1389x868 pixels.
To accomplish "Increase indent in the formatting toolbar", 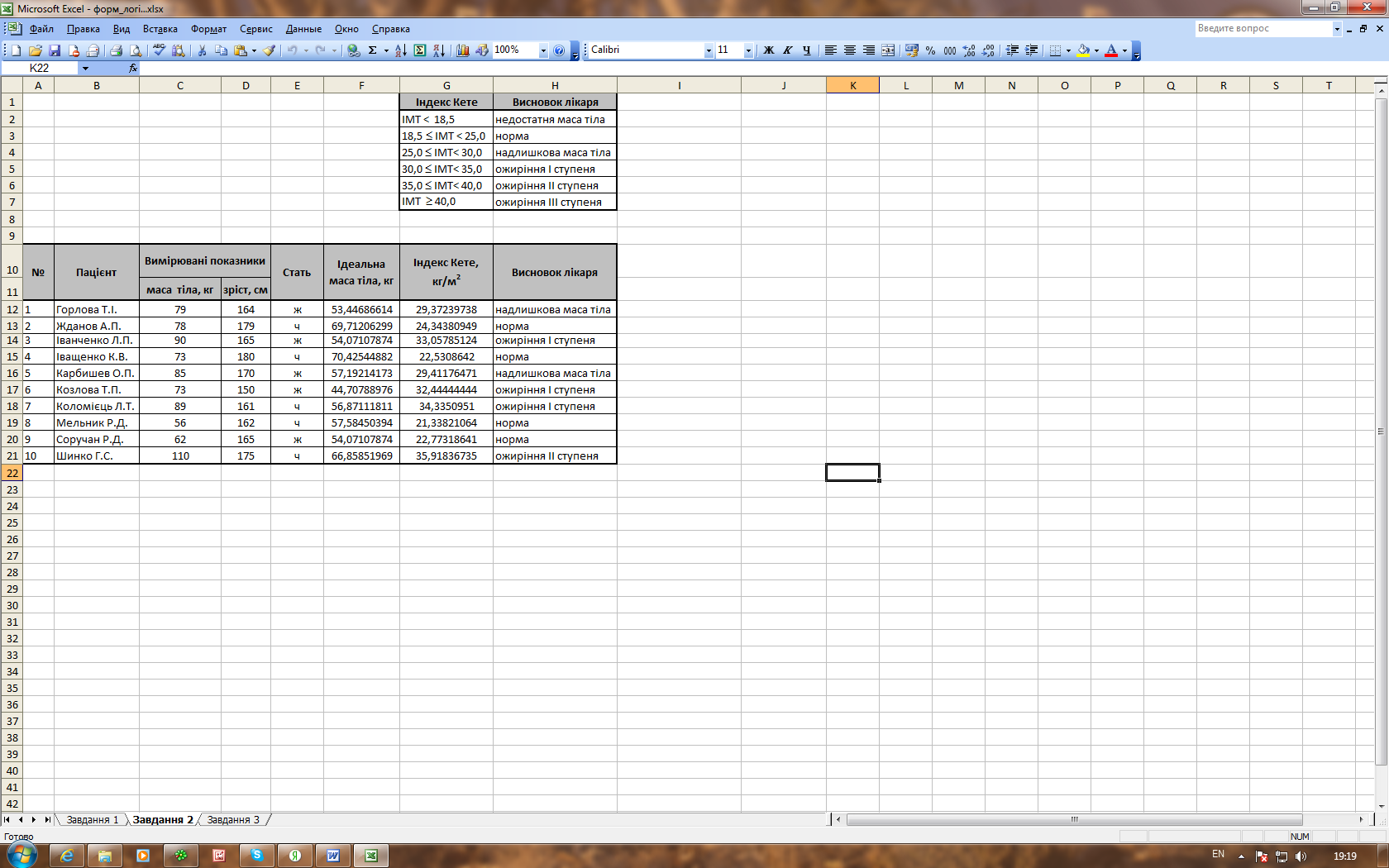I will [1031, 50].
